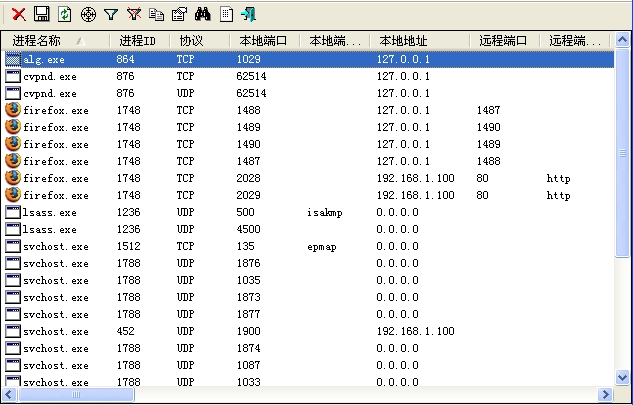The image size is (633, 405).
Task: Click 192.168.1.100 on svchost.exe 1900 row
Action: tap(415, 331)
